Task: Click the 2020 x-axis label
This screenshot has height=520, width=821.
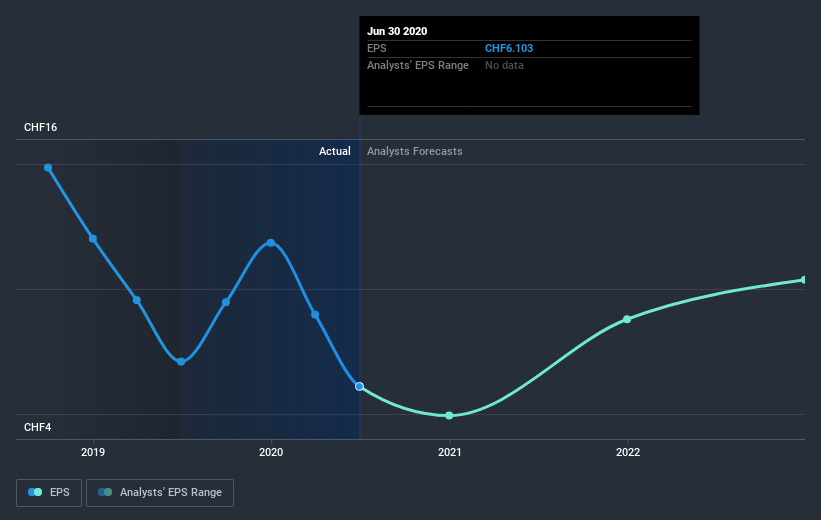Action: coord(271,452)
